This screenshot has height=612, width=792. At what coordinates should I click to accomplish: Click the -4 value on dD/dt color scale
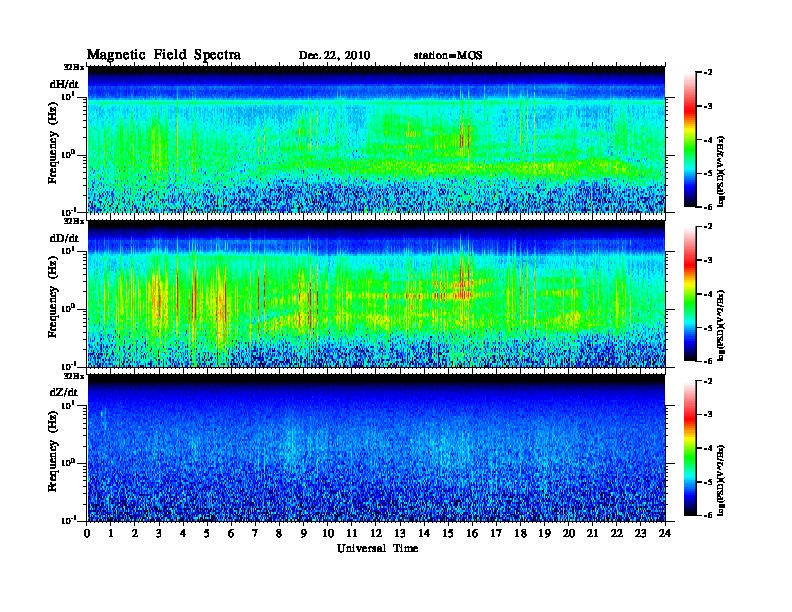pyautogui.click(x=709, y=294)
